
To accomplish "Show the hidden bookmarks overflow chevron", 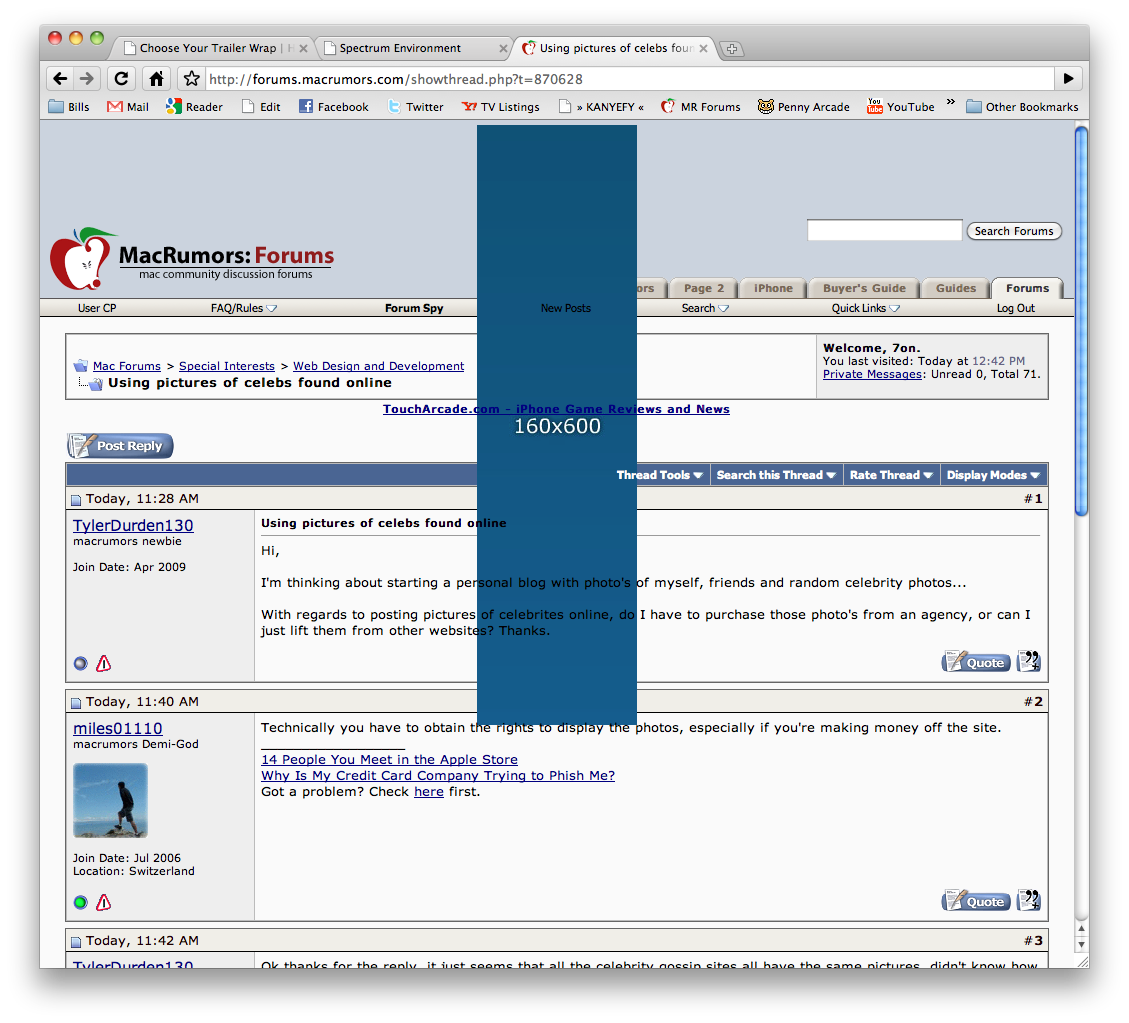I will pos(950,102).
